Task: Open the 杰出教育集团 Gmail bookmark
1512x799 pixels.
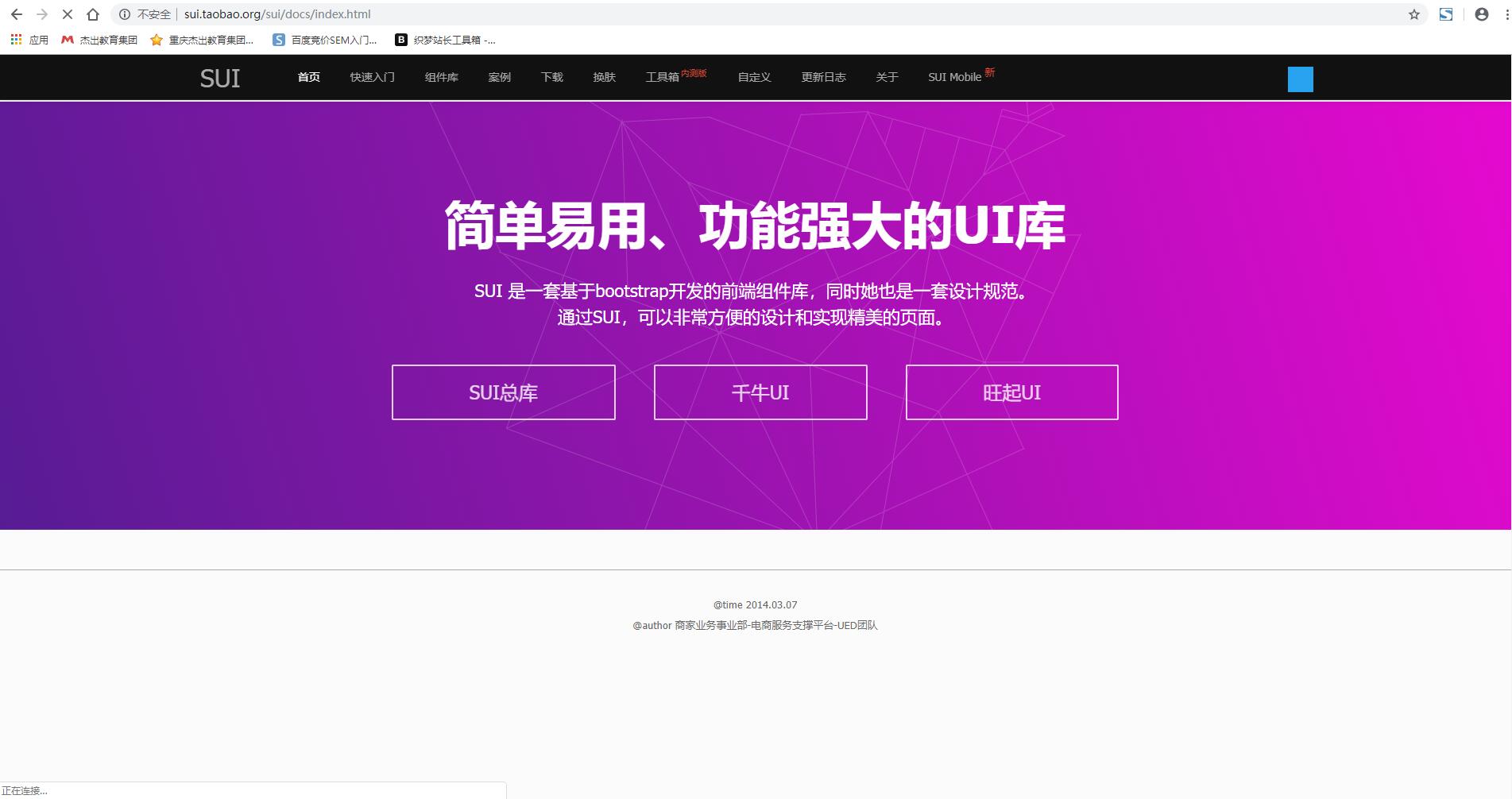Action: [x=99, y=40]
